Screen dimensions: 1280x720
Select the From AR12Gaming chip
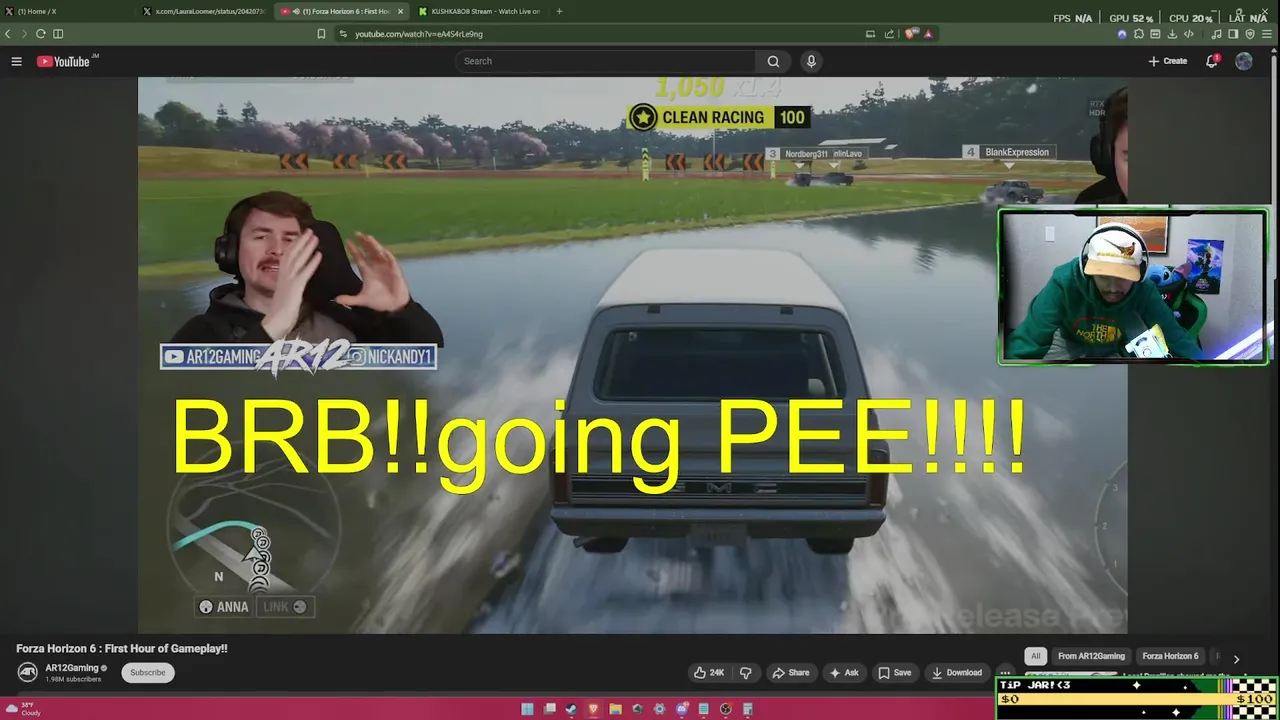[1091, 656]
